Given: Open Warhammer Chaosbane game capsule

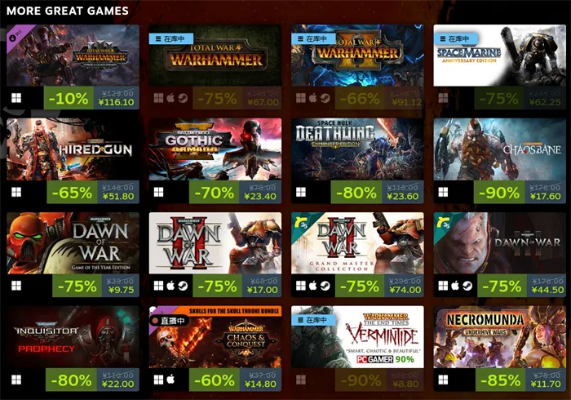Looking at the screenshot, I should 500,149.
